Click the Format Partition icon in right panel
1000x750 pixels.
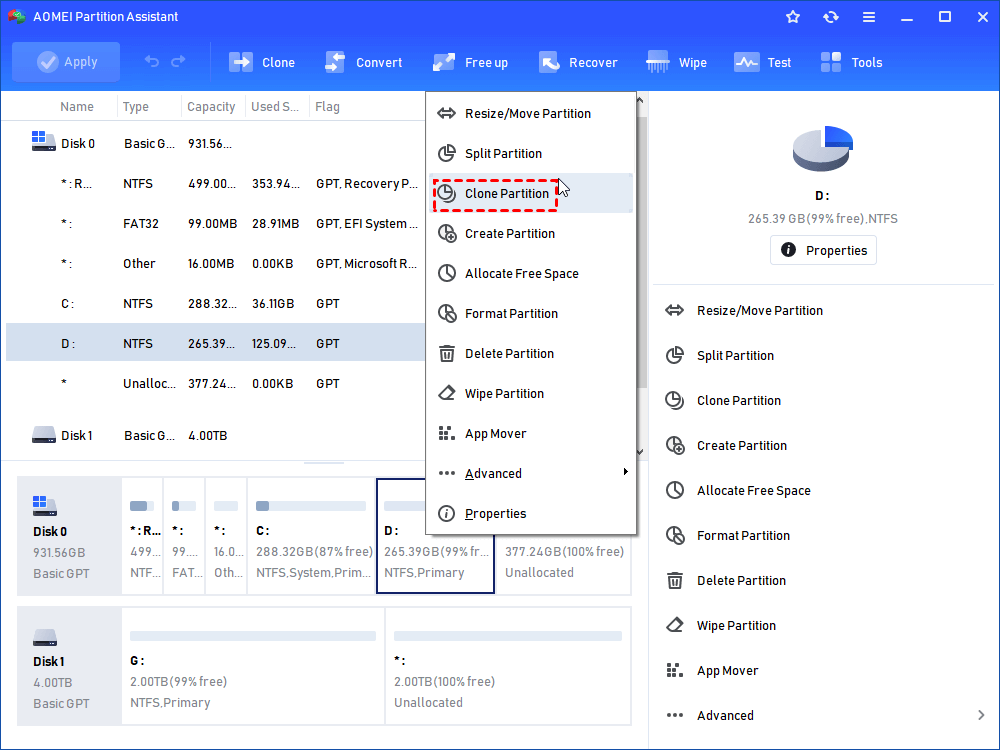[675, 535]
